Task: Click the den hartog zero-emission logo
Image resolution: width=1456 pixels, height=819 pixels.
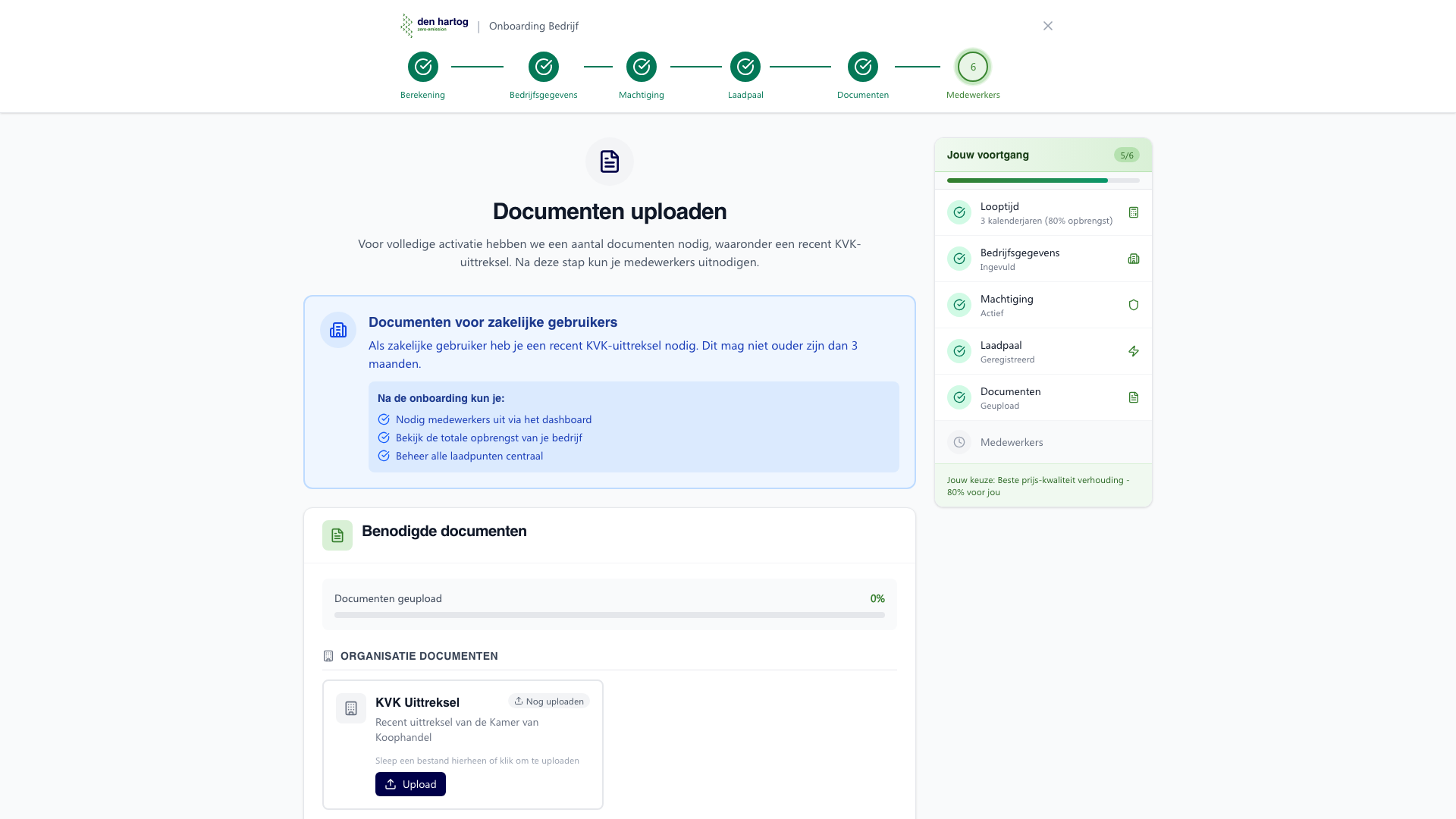Action: click(x=434, y=24)
